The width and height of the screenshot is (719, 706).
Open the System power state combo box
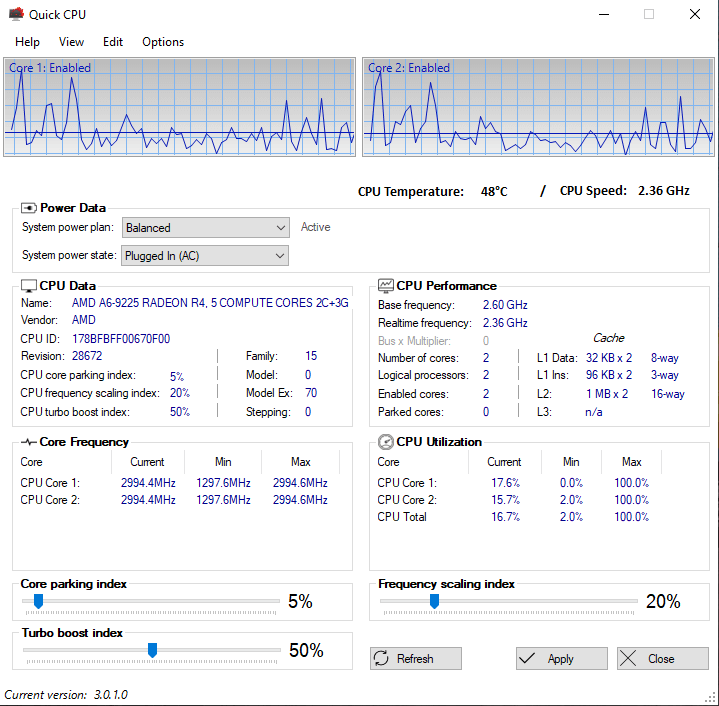click(205, 256)
